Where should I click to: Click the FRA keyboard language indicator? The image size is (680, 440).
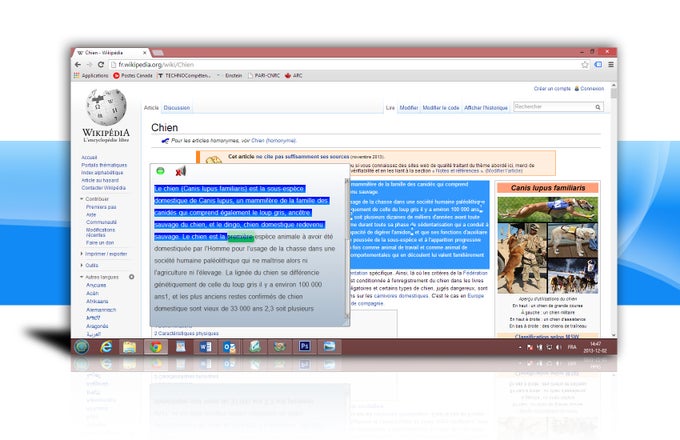pos(572,347)
